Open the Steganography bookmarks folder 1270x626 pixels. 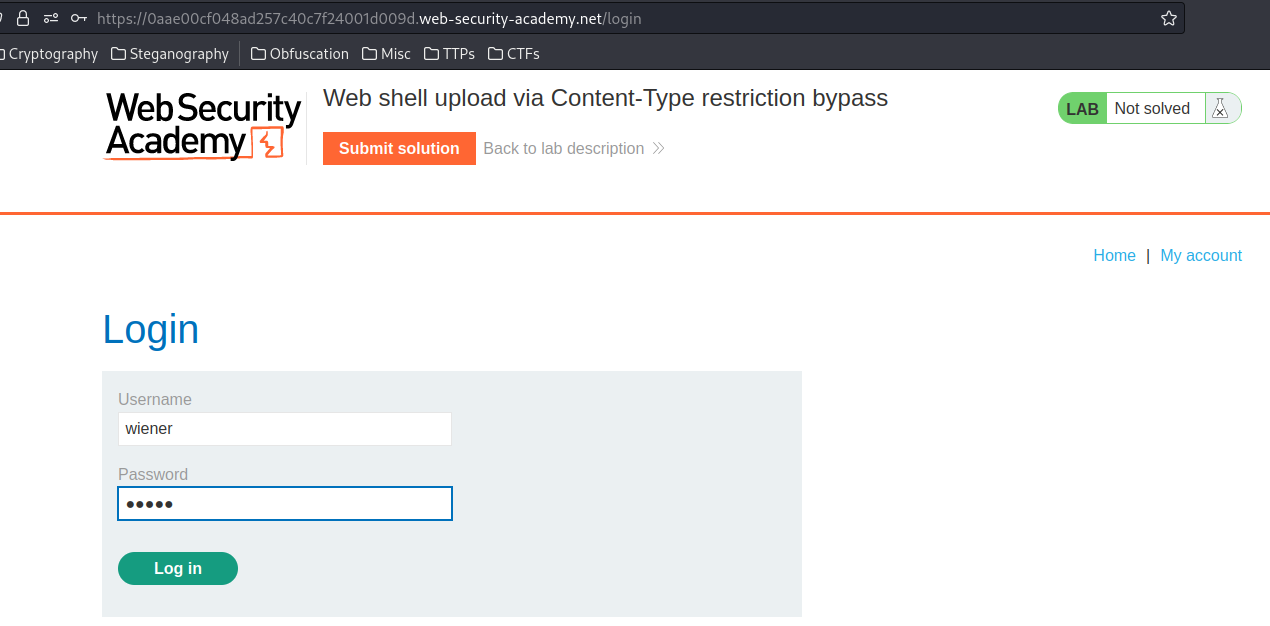tap(170, 54)
